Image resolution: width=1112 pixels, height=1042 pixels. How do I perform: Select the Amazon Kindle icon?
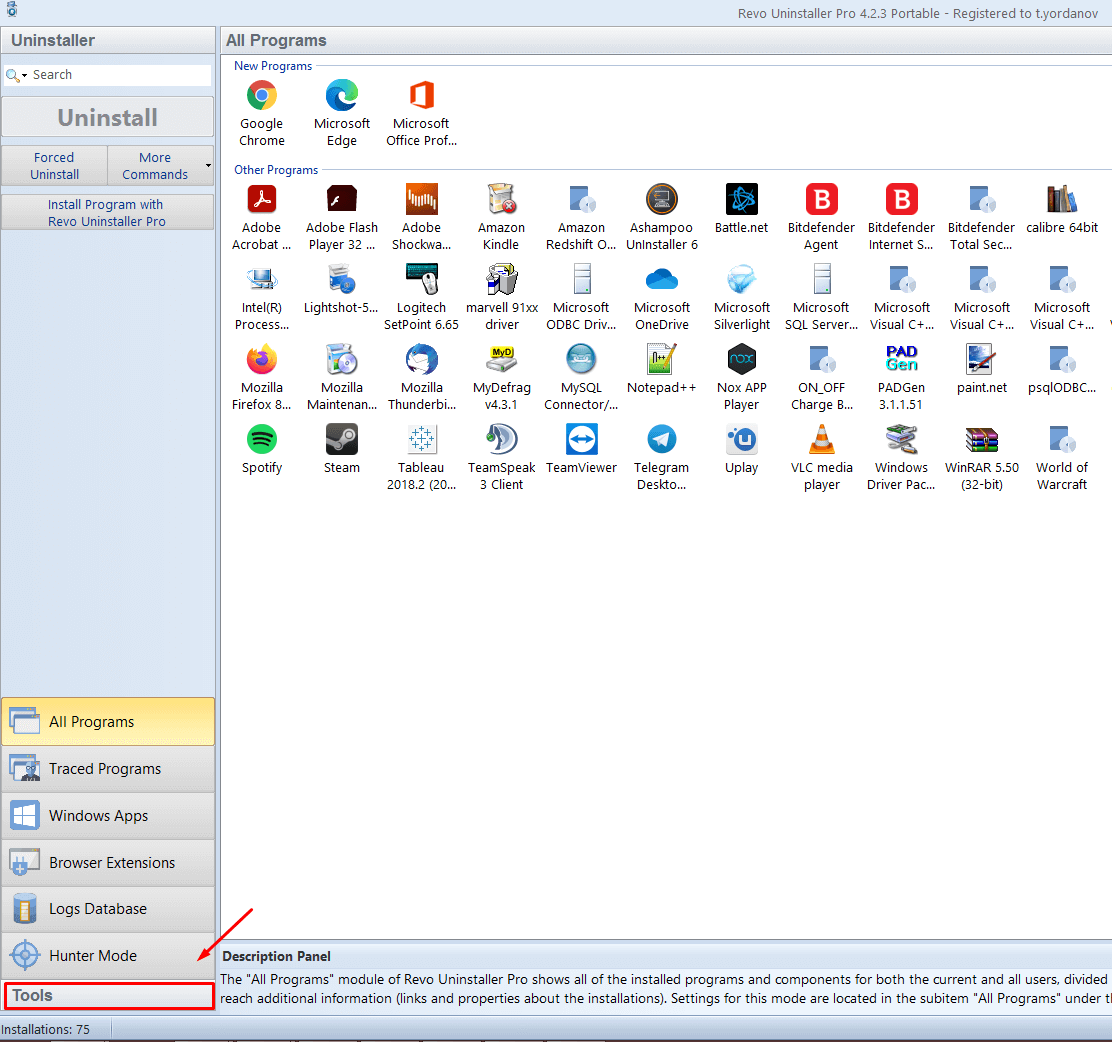coord(501,199)
